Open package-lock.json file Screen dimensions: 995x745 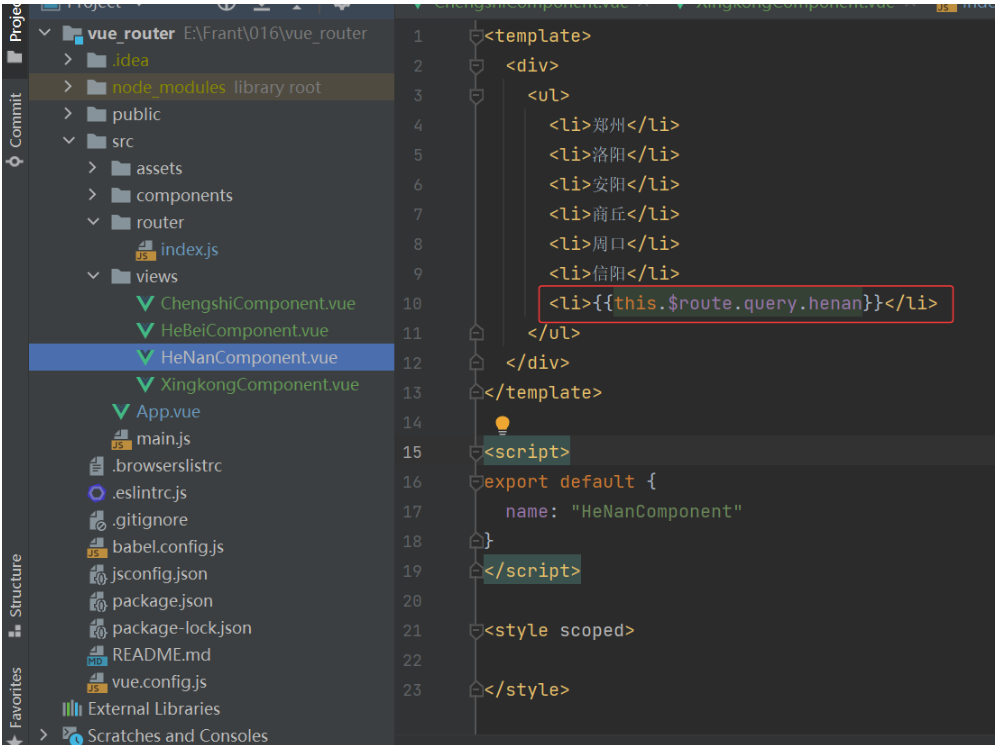pos(181,628)
